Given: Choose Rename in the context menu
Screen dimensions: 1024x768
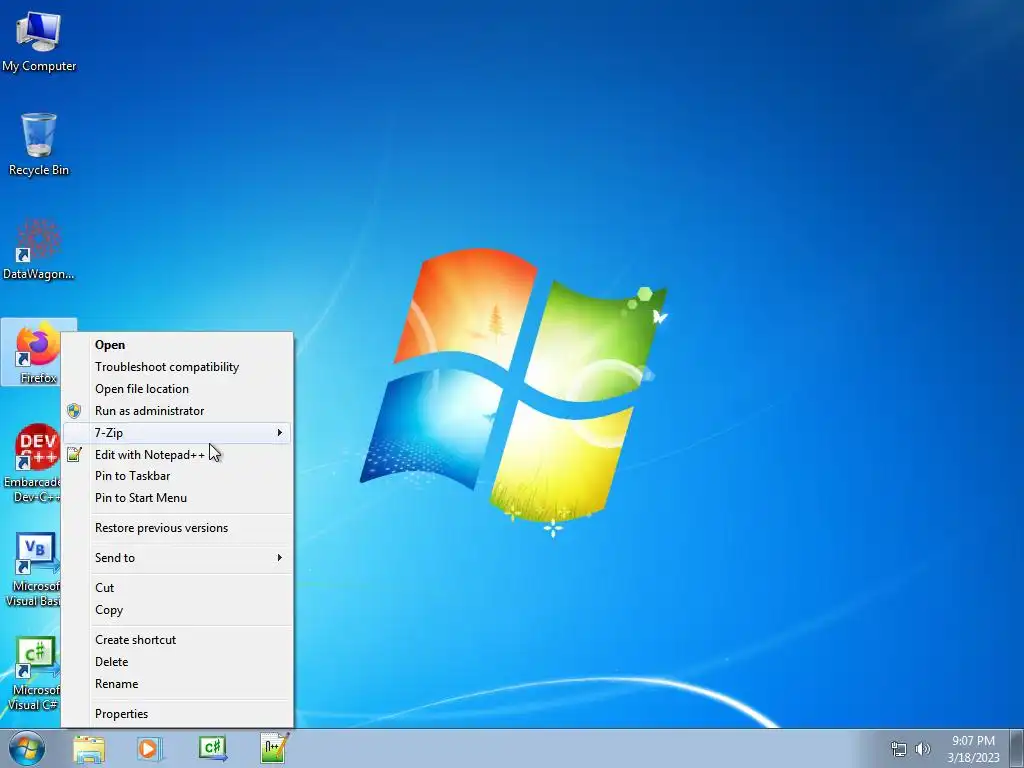Looking at the screenshot, I should pos(178,684).
